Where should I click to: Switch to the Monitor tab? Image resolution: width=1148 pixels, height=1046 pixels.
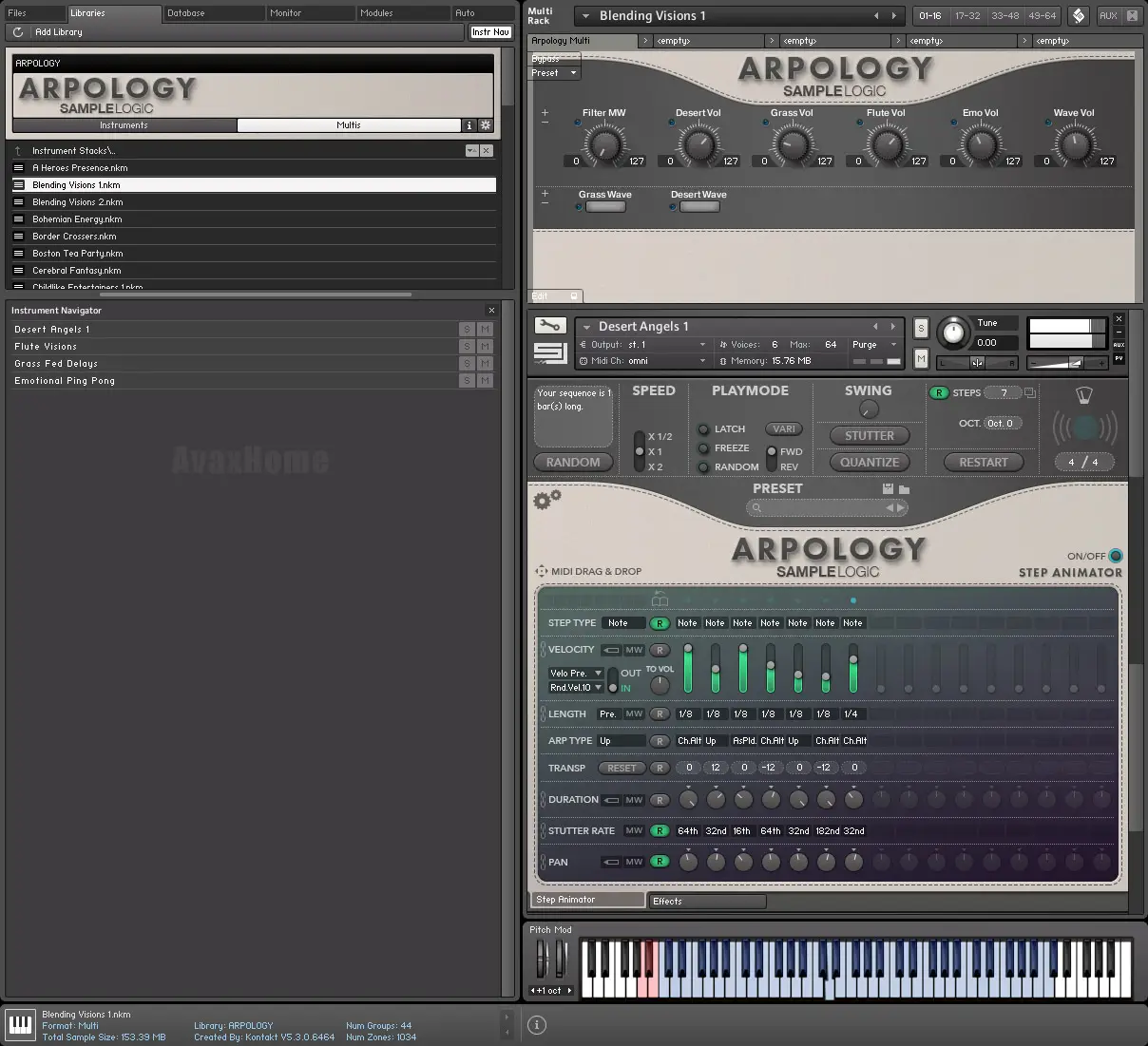[x=311, y=13]
